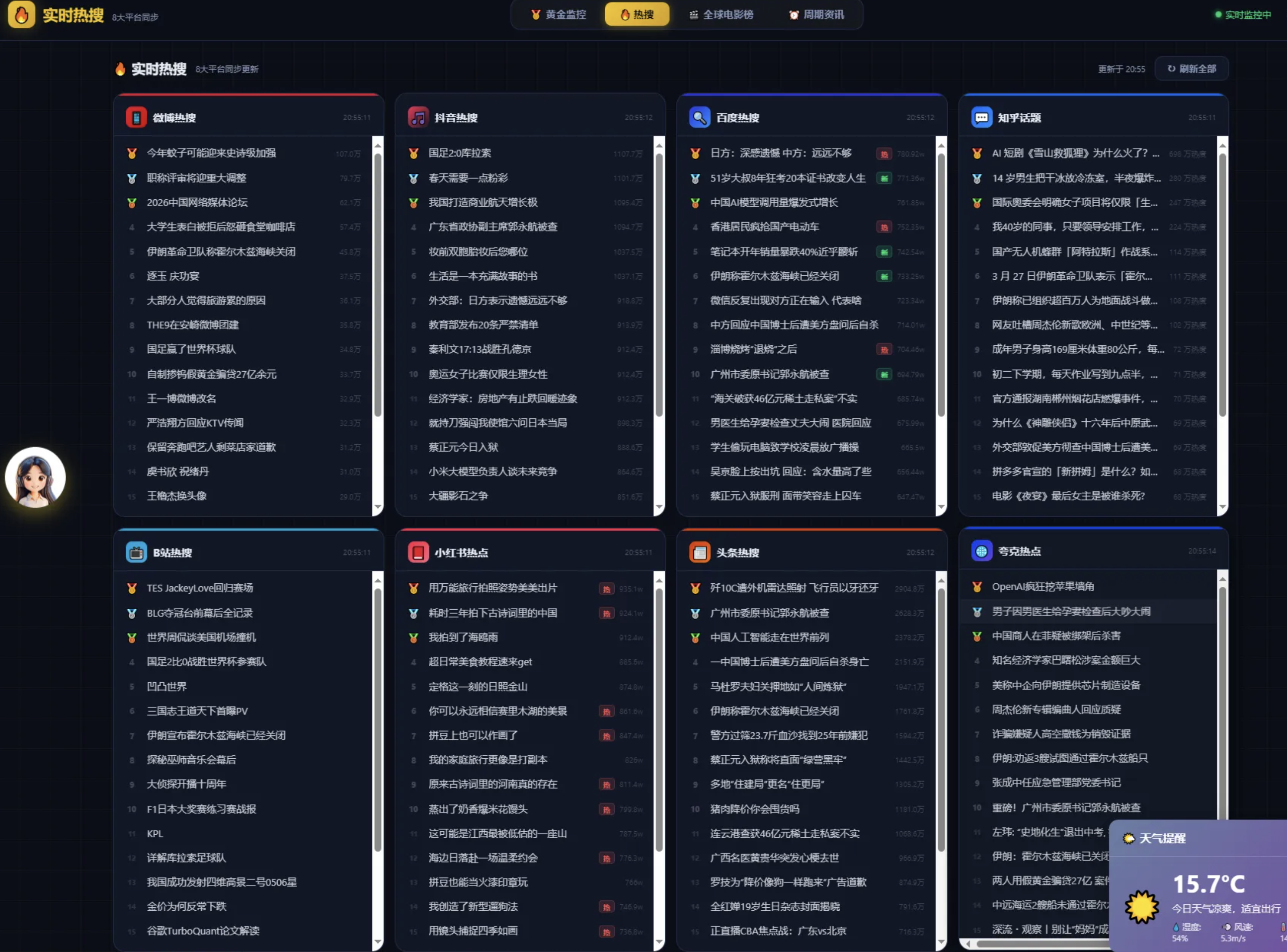Click the 实时监控中 status indicator

tap(1243, 16)
